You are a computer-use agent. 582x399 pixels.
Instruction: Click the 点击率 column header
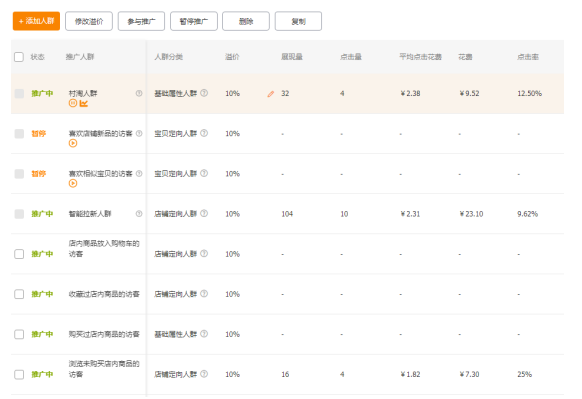[x=528, y=57]
